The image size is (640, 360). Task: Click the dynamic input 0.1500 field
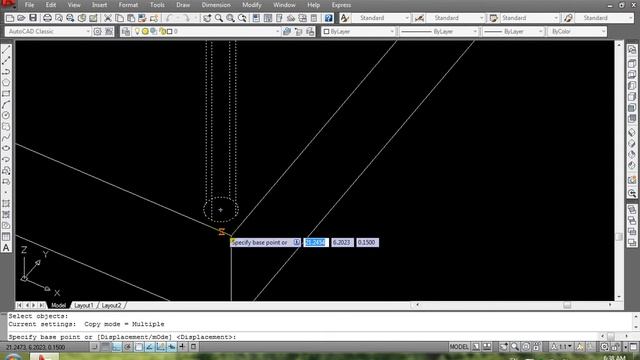(x=367, y=242)
